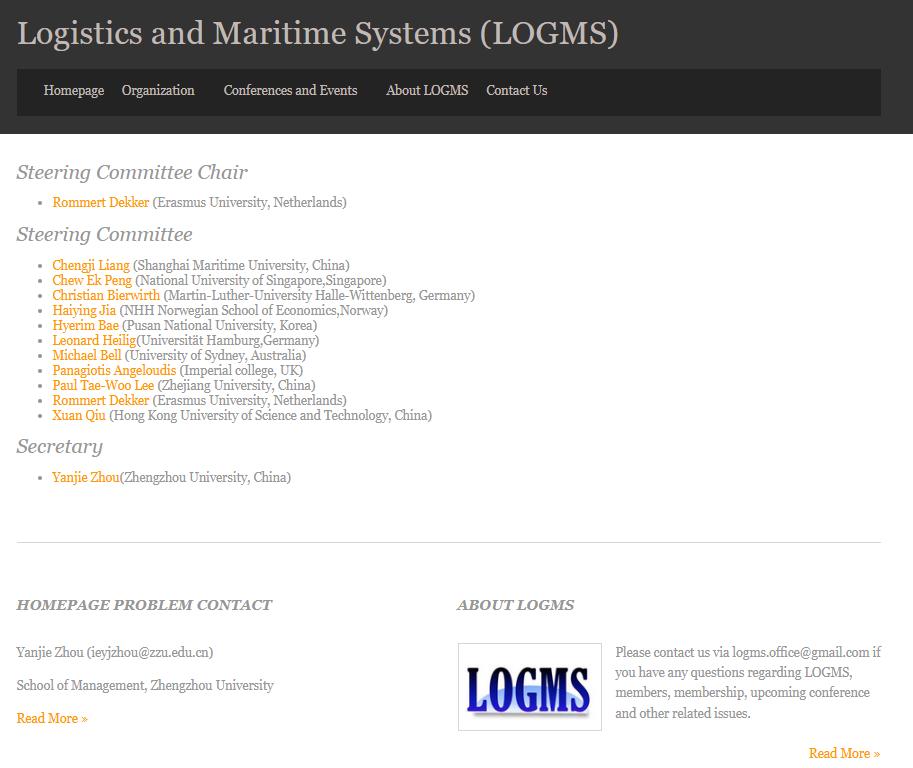Open Haiying Jia's profile link

pyautogui.click(x=84, y=311)
